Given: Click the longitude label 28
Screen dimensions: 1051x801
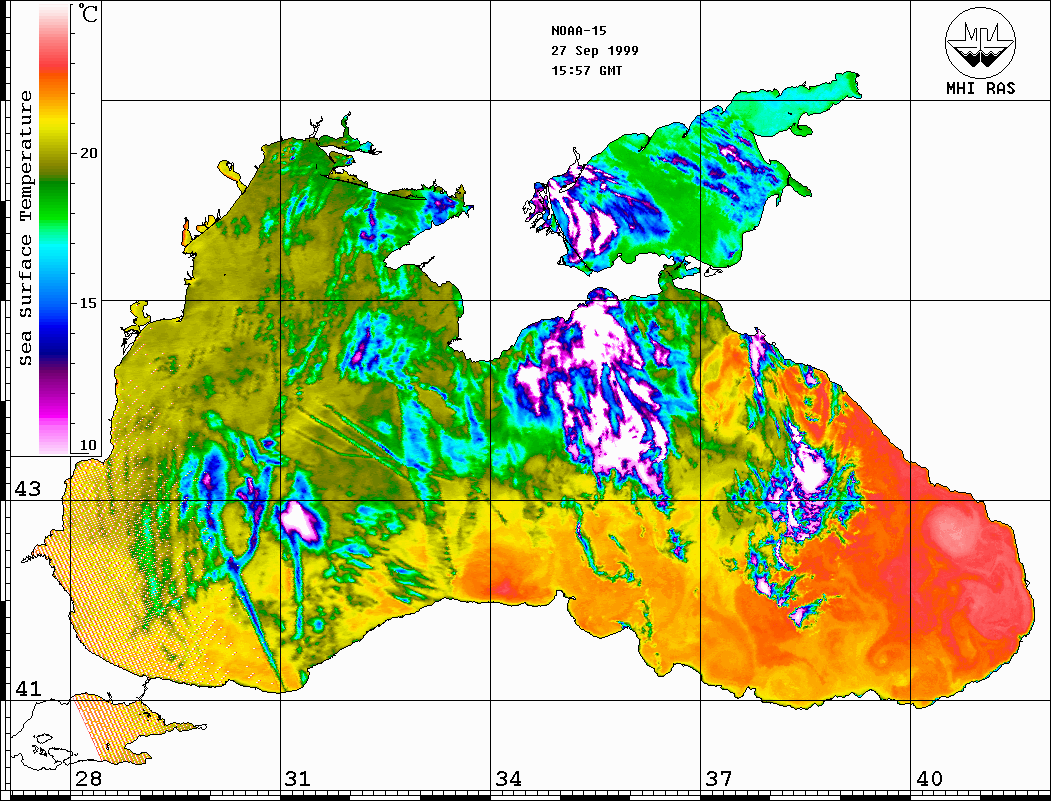Looking at the screenshot, I should 88,778.
